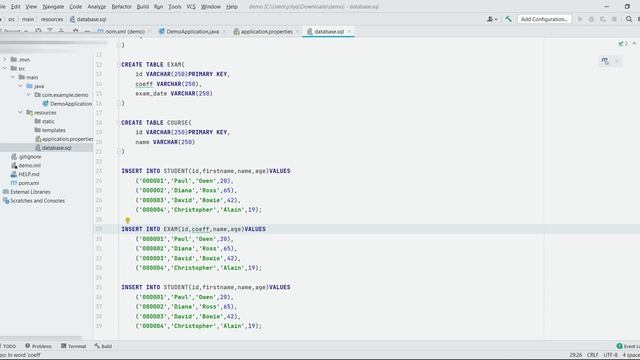Collapse the com.example.demo package arrow
Image resolution: width=640 pixels, height=360 pixels.
29,95
